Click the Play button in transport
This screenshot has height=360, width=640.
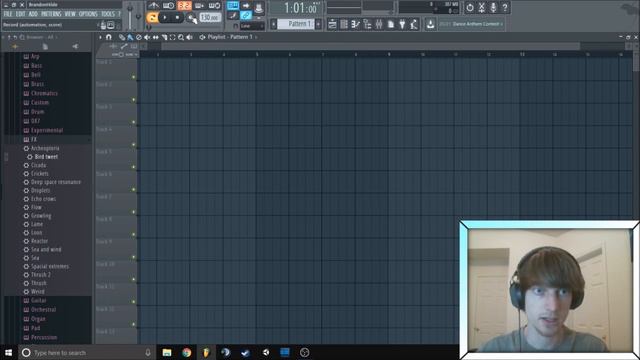[x=164, y=18]
